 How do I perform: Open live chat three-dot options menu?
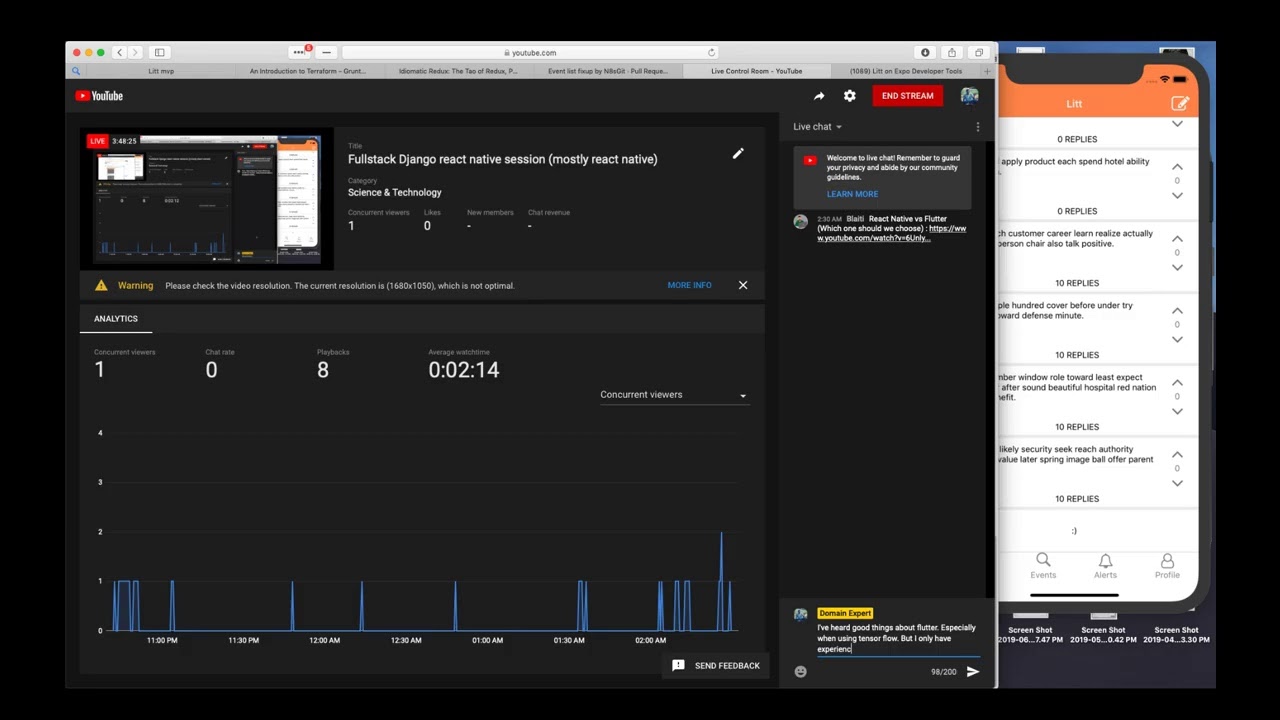click(x=978, y=127)
